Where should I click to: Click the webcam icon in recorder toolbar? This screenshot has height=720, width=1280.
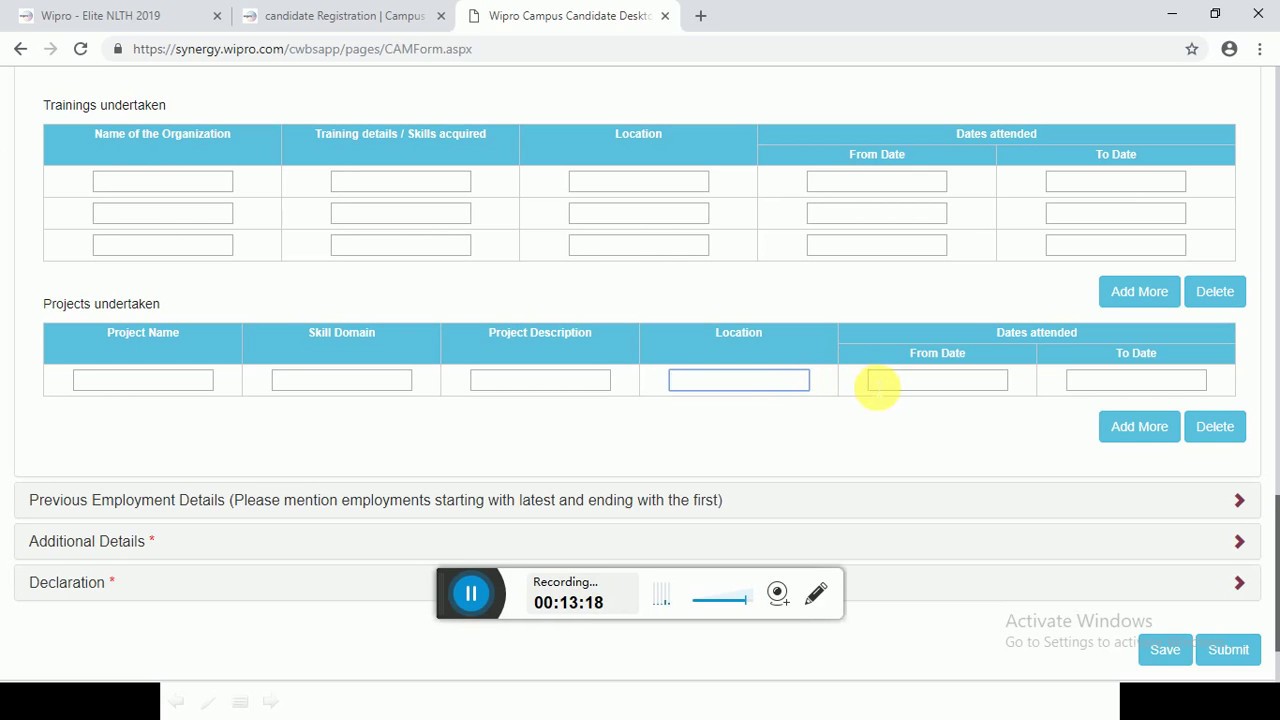778,594
